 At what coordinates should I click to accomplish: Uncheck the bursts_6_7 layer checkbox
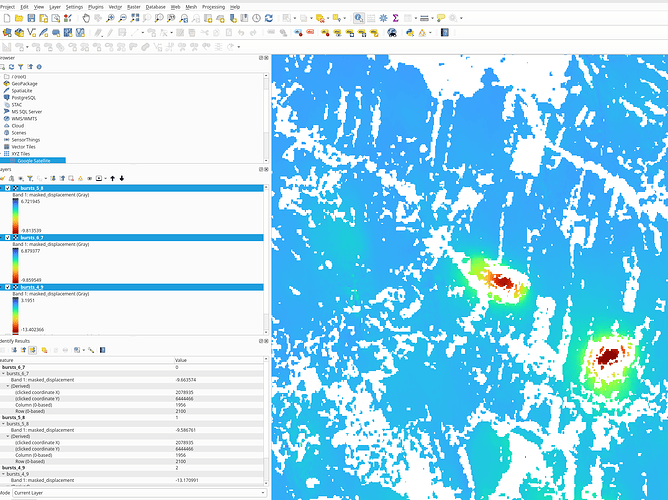[x=9, y=237]
